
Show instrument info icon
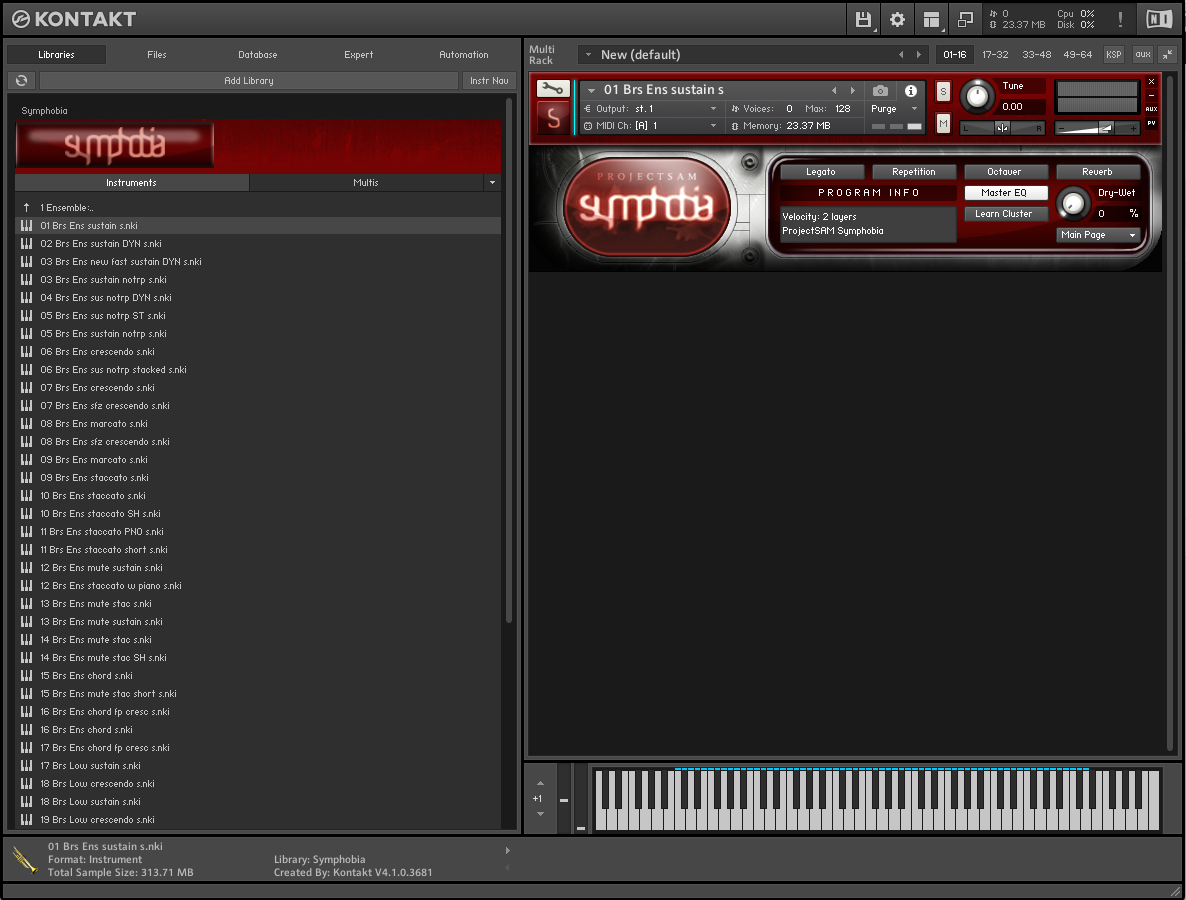click(911, 91)
